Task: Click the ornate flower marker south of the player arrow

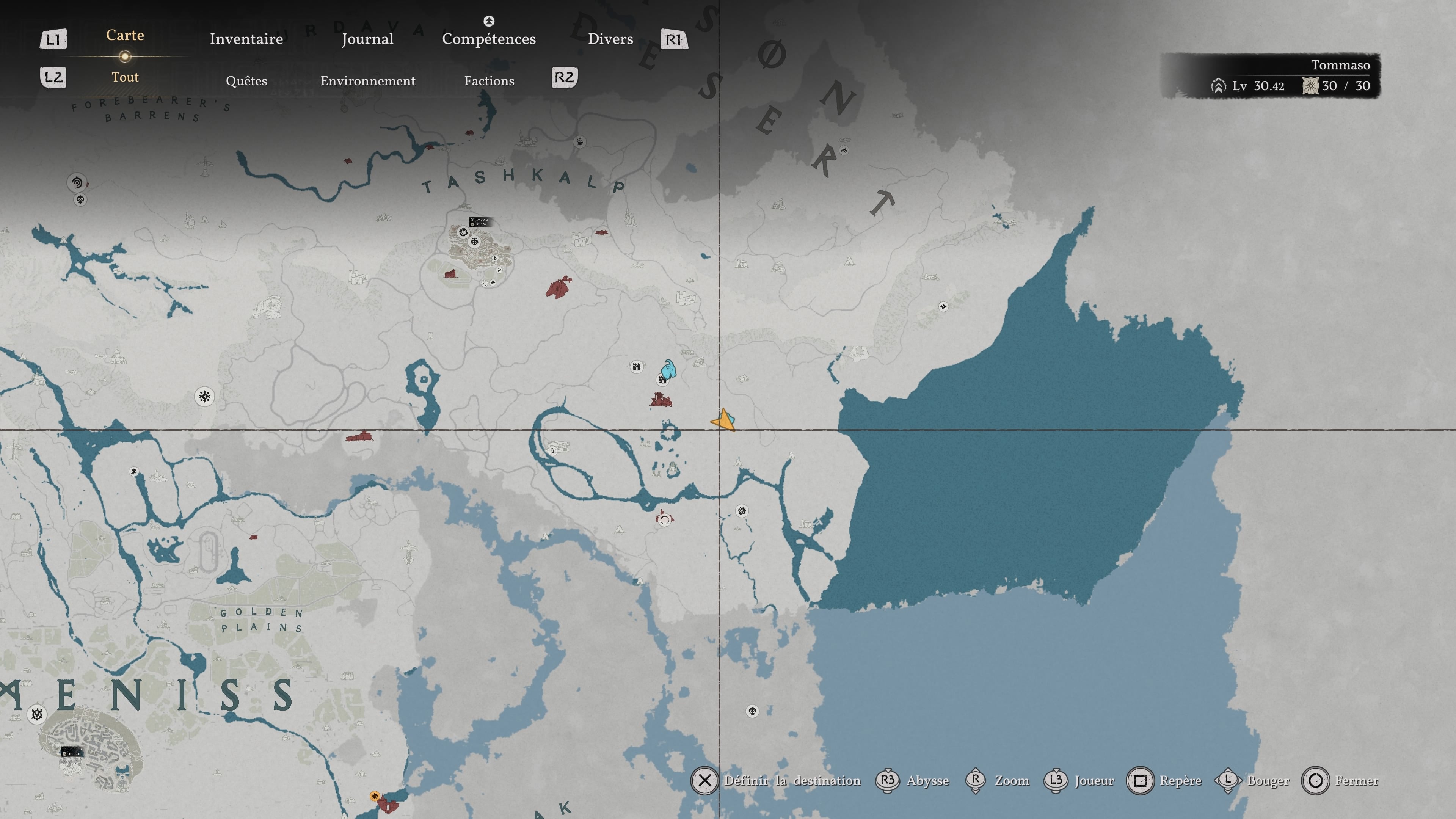Action: point(742,511)
